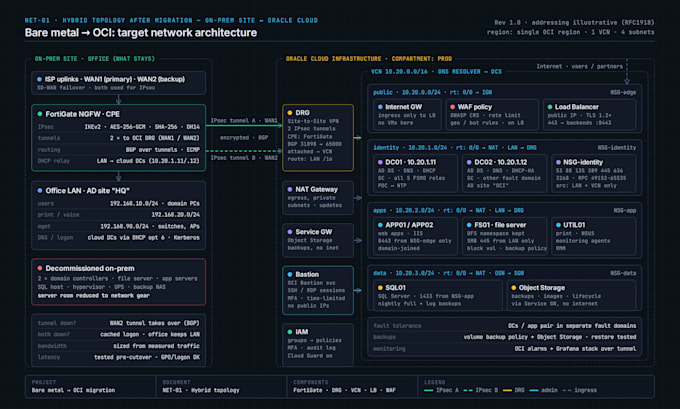680x409 pixels.
Task: Click the green IPsec A legend swatch
Action: pyautogui.click(x=428, y=390)
